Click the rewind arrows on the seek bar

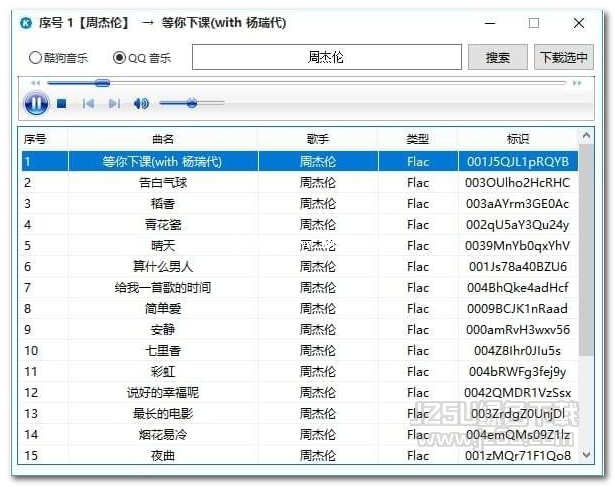click(36, 83)
